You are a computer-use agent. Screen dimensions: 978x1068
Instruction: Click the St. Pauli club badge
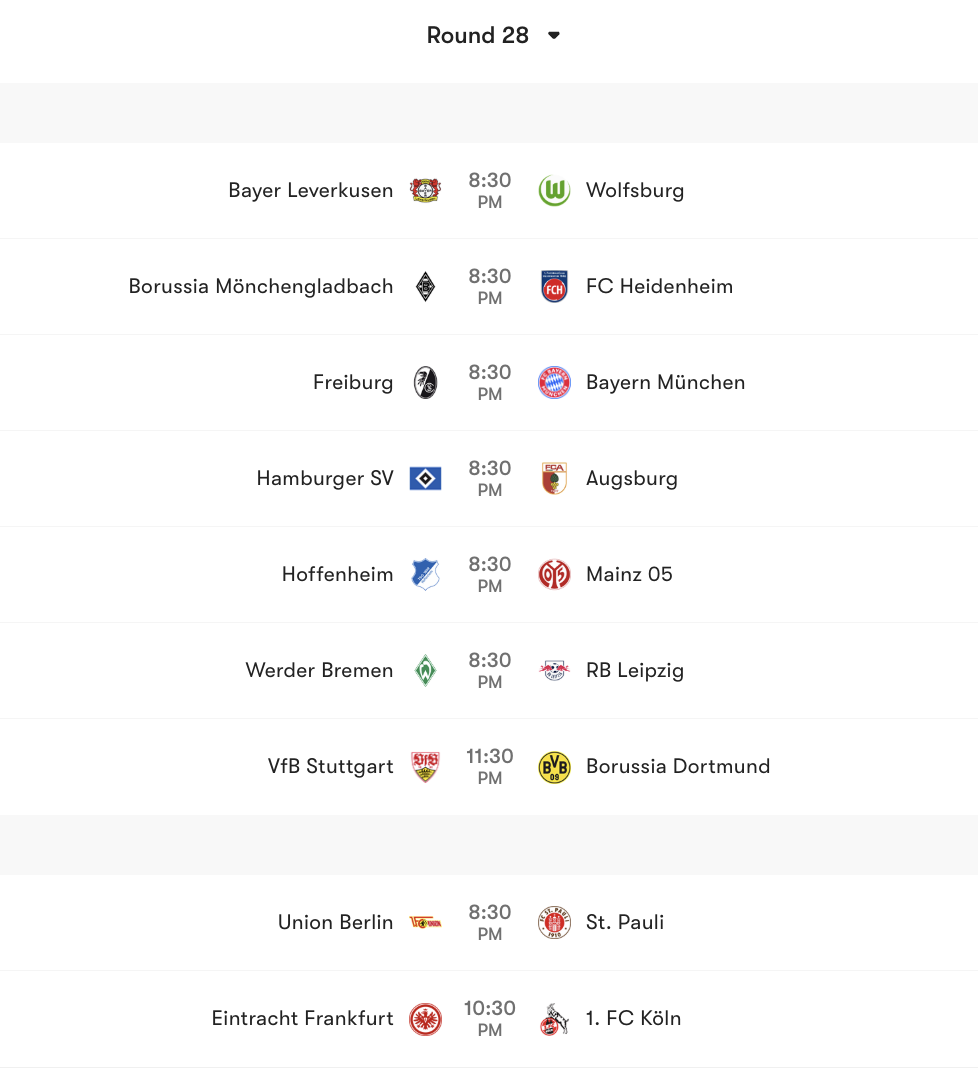553,922
